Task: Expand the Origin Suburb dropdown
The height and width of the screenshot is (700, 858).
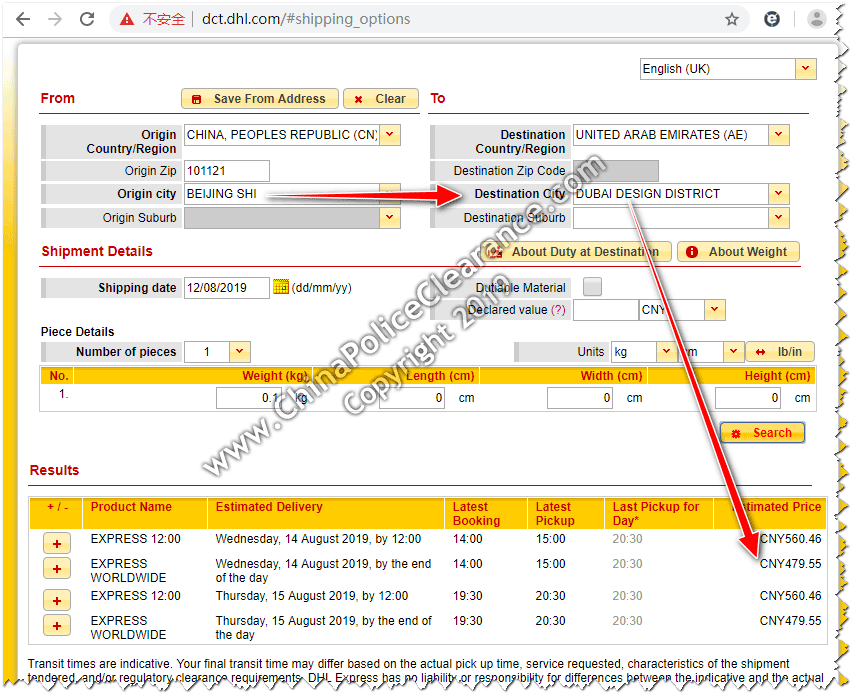Action: 390,218
